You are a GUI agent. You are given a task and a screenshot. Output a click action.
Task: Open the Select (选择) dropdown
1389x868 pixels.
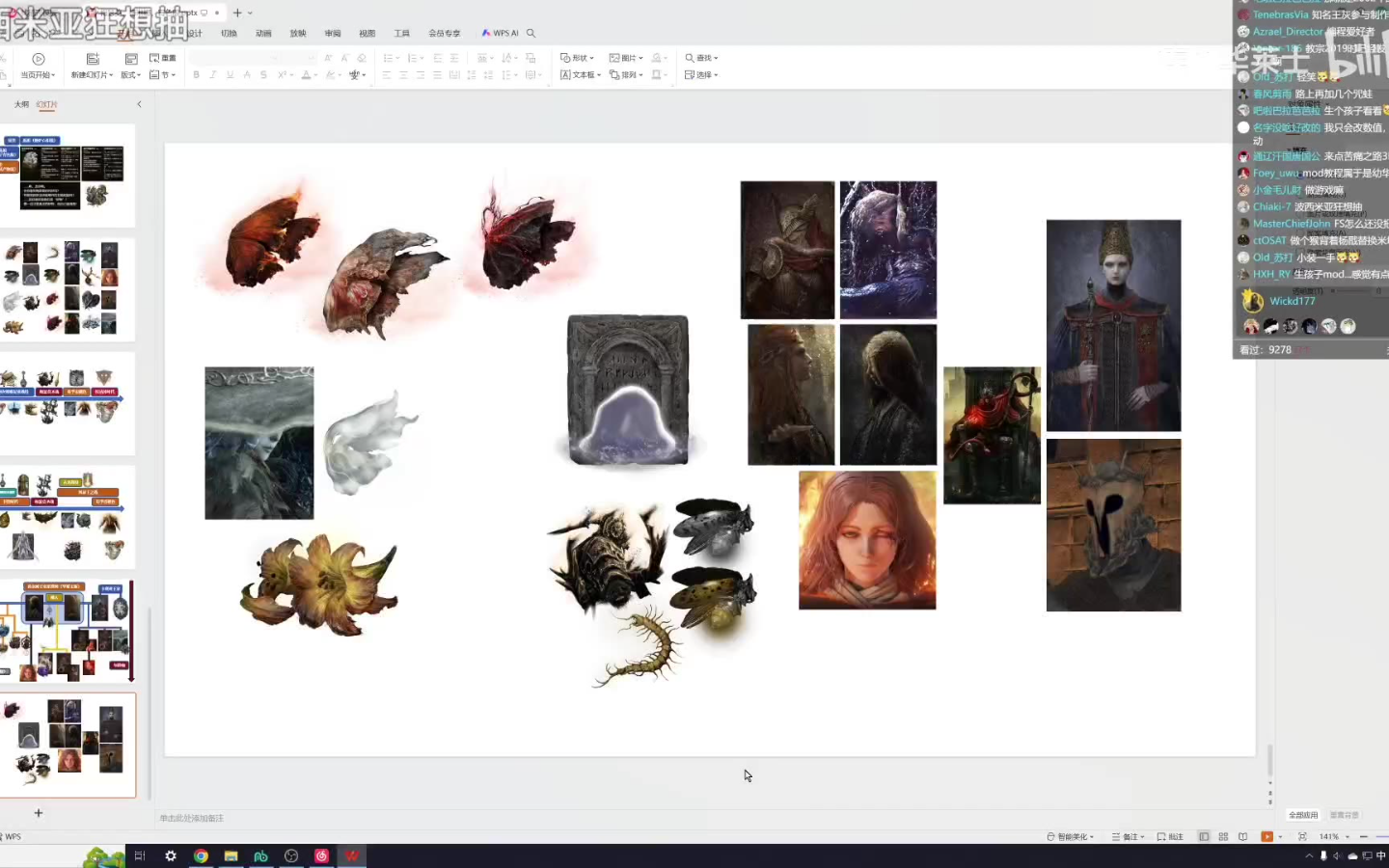(x=701, y=75)
